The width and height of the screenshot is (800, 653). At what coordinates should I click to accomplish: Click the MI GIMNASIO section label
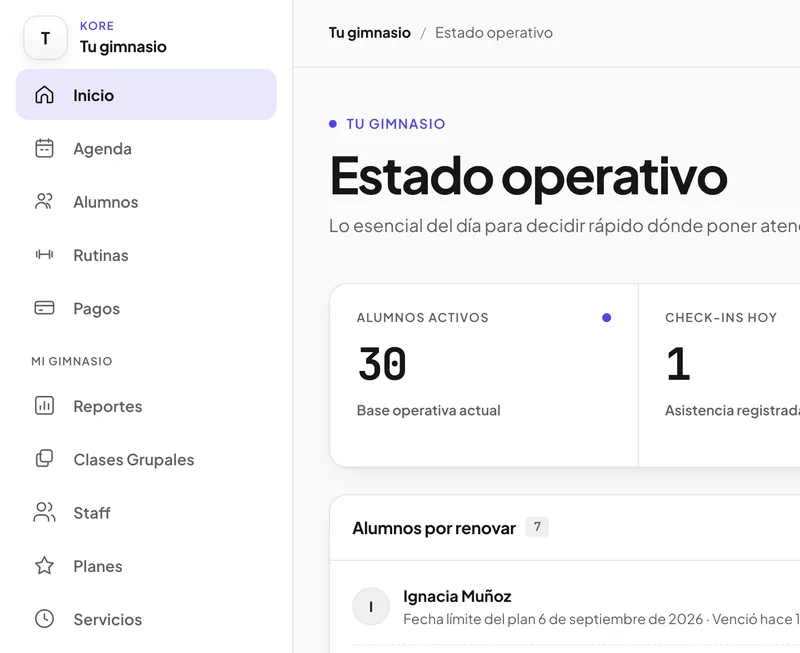pos(71,361)
